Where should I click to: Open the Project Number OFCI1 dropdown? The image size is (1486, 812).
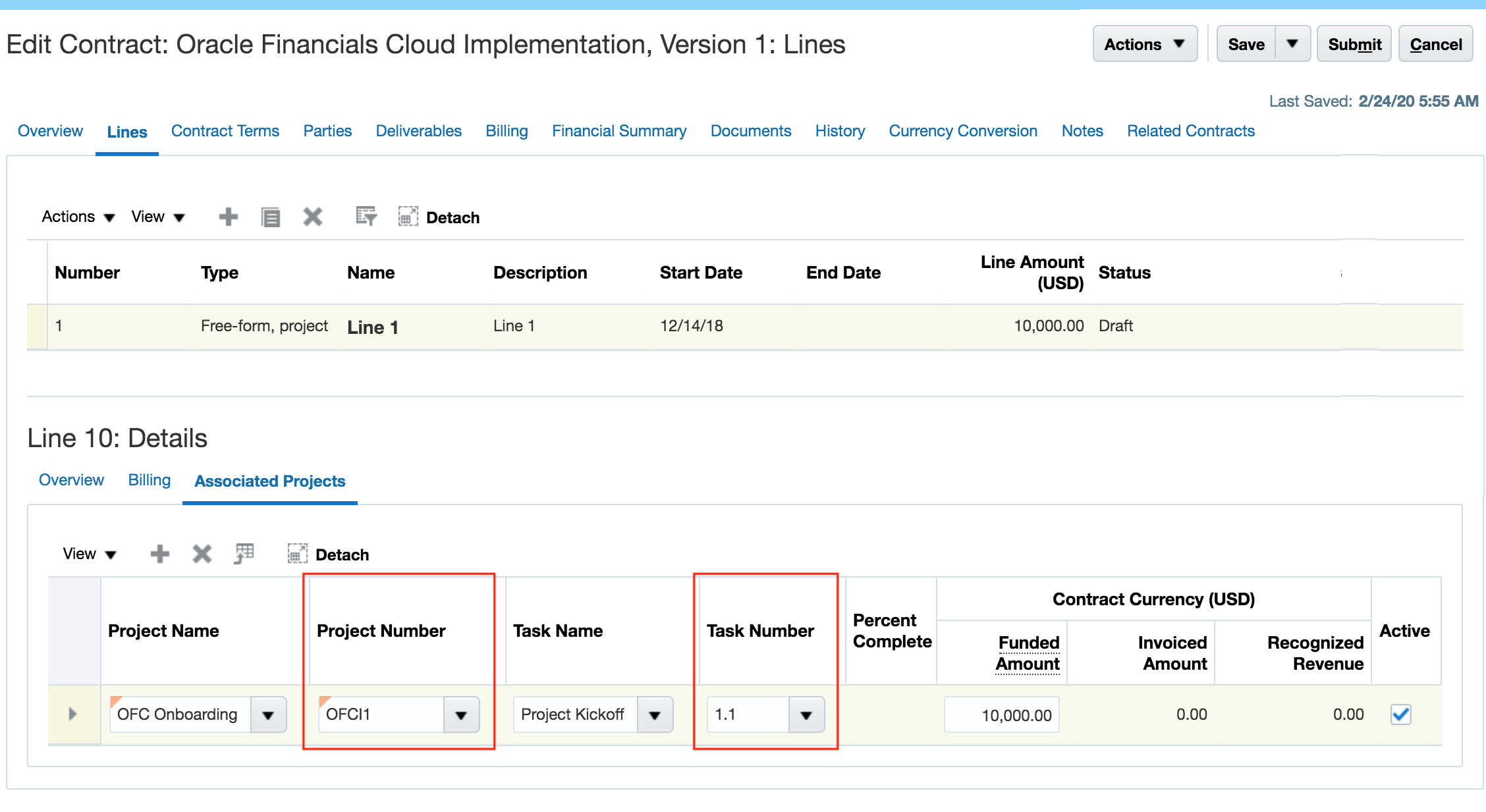(461, 715)
